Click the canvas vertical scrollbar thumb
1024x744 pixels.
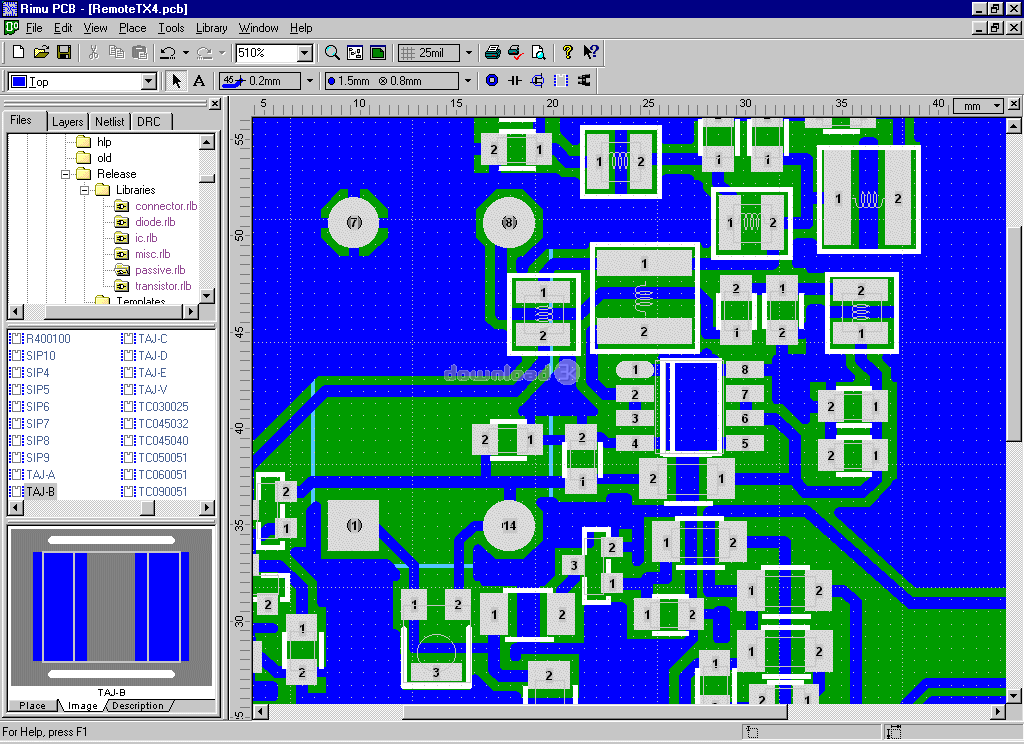[x=1014, y=334]
